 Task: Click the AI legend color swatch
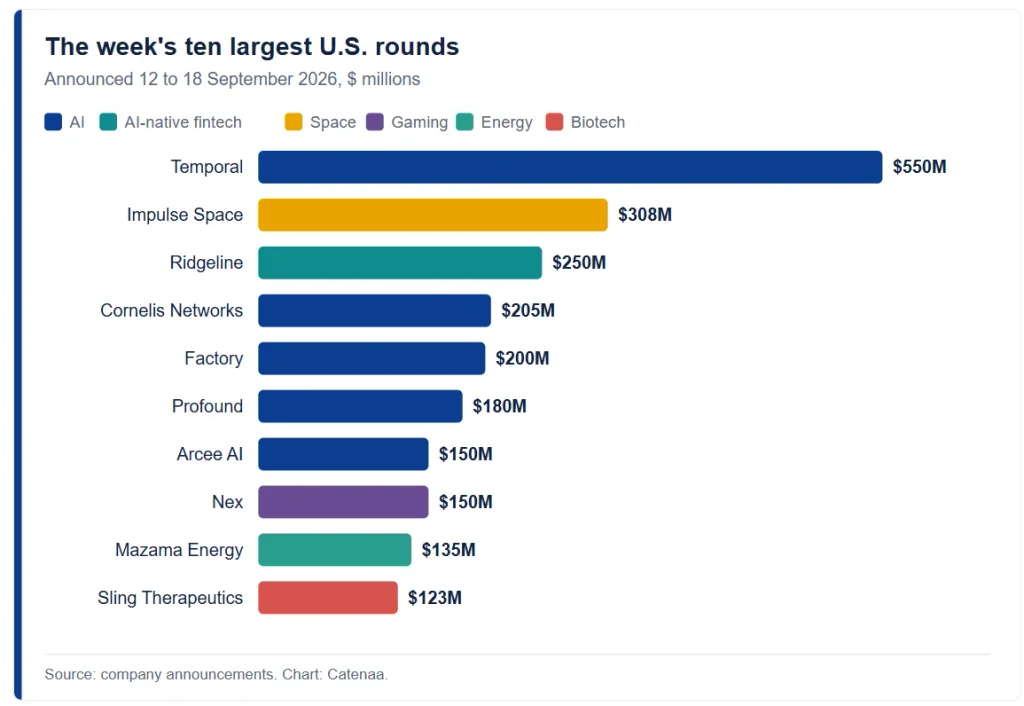point(53,122)
